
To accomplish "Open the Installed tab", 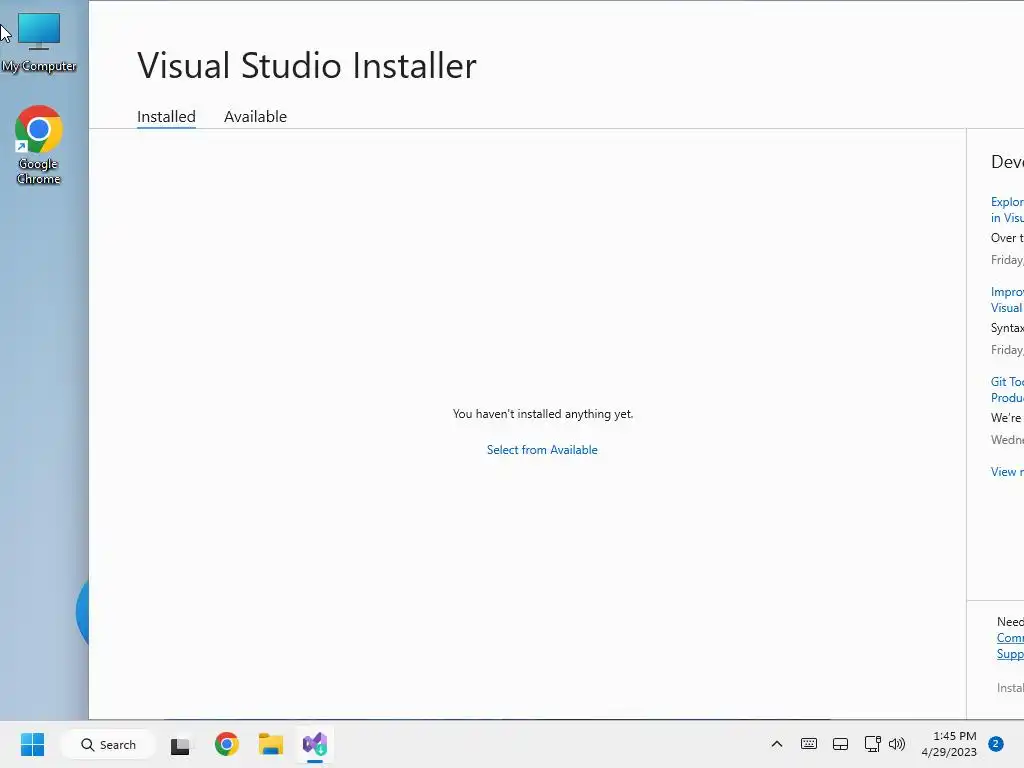I will (x=166, y=116).
